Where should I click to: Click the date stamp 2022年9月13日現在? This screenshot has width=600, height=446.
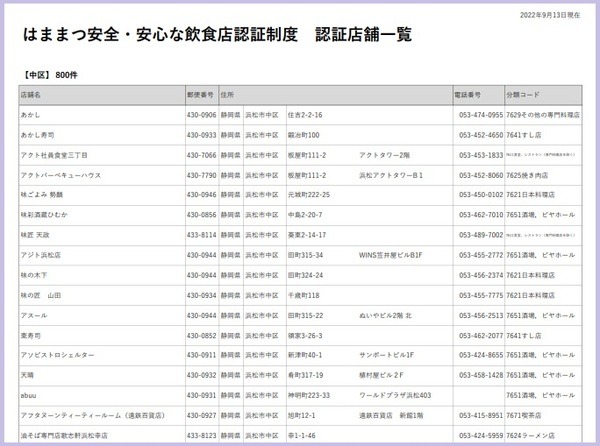click(x=549, y=15)
